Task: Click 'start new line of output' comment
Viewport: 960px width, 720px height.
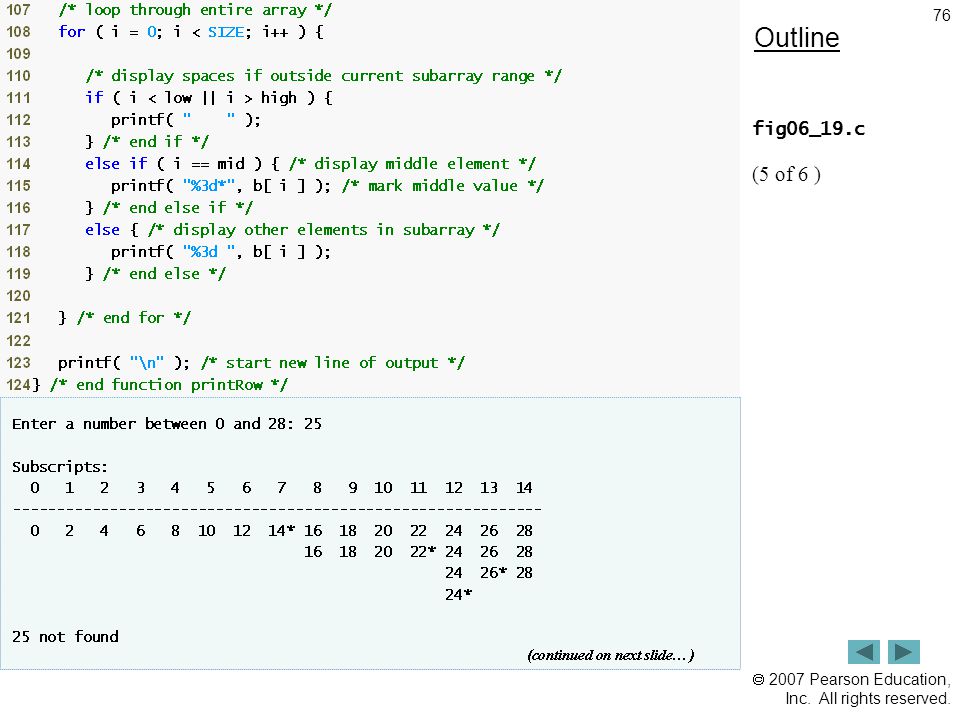Action: pos(332,363)
